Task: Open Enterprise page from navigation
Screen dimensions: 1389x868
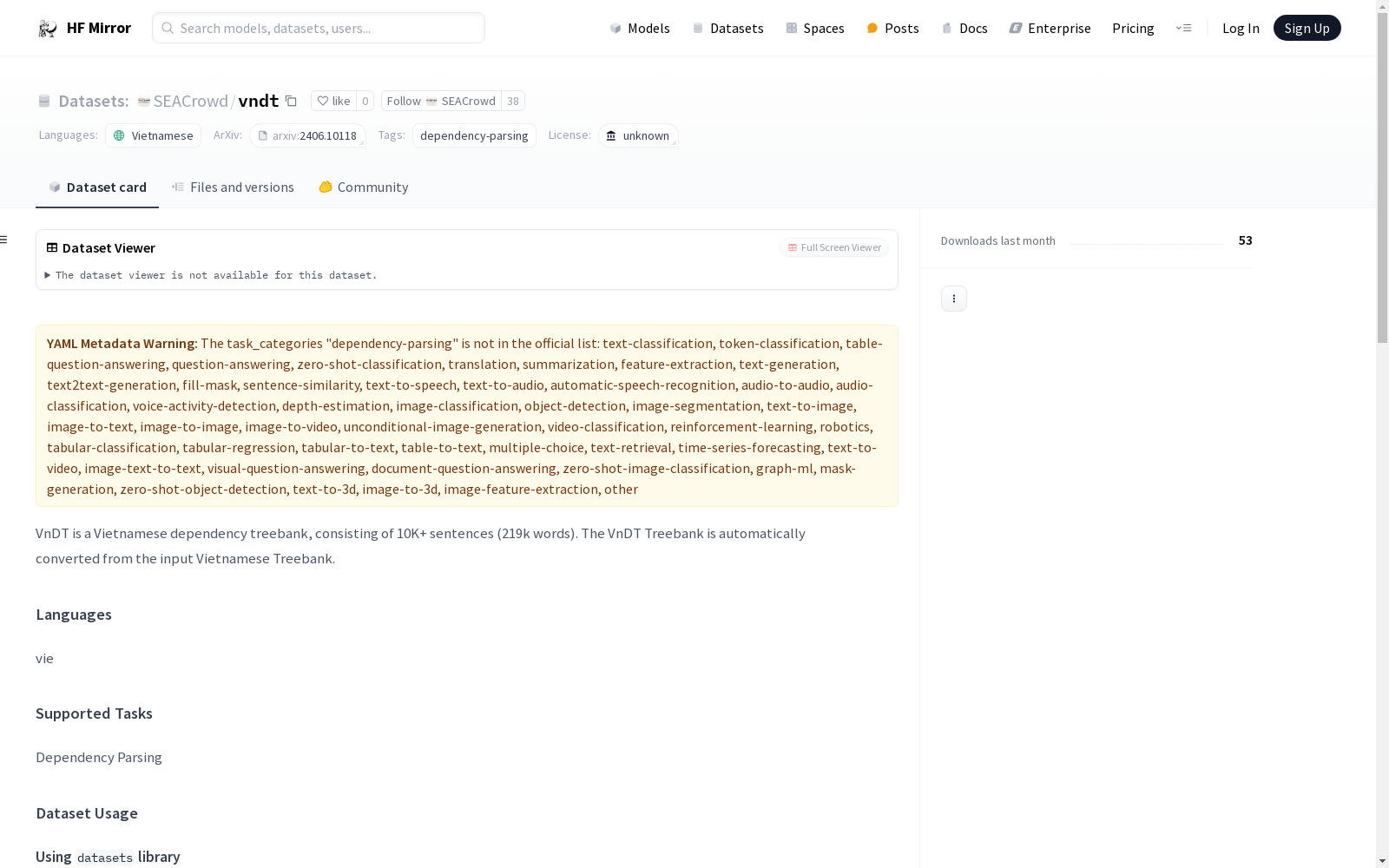Action: [1050, 28]
